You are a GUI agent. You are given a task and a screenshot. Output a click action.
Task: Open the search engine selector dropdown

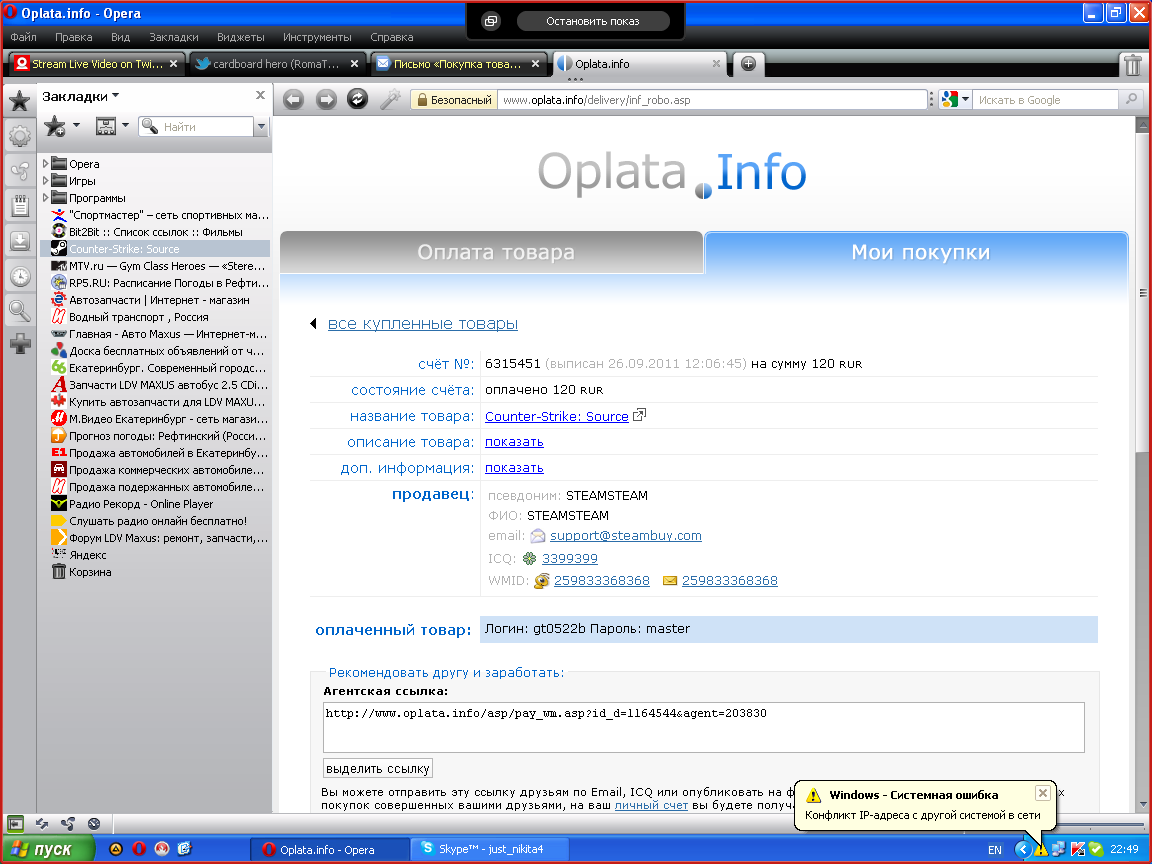click(x=965, y=99)
